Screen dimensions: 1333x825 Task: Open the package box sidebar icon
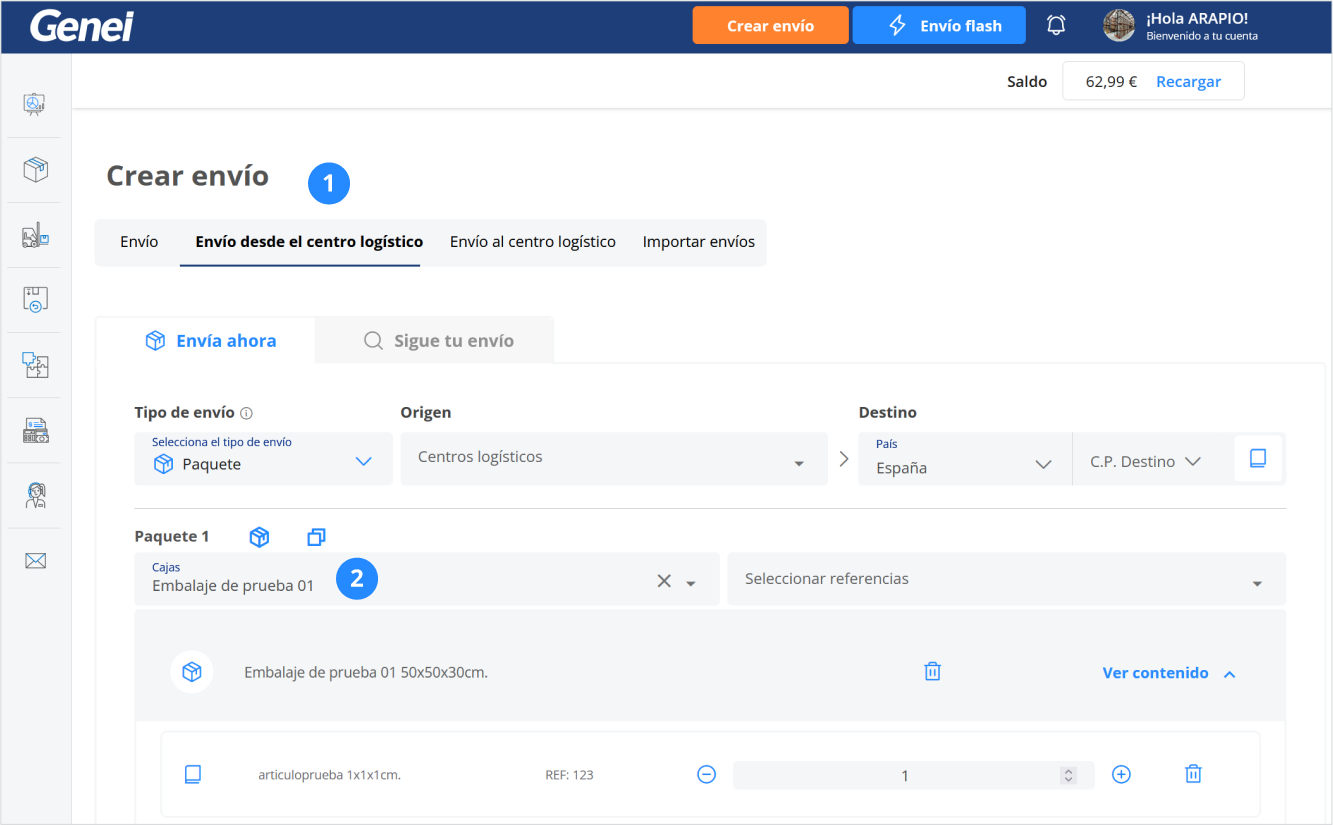(x=36, y=169)
